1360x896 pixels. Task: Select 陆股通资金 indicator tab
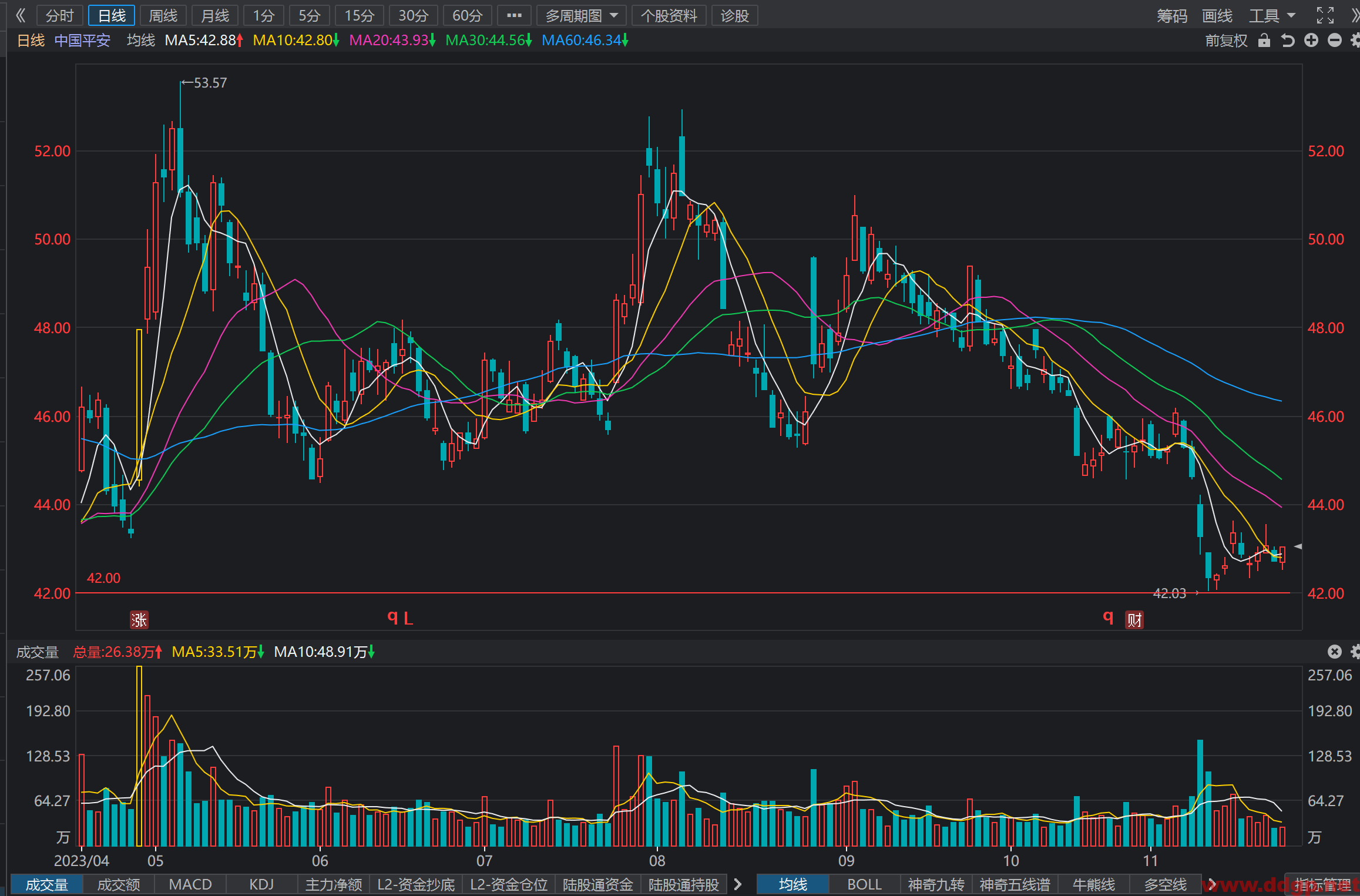click(598, 884)
